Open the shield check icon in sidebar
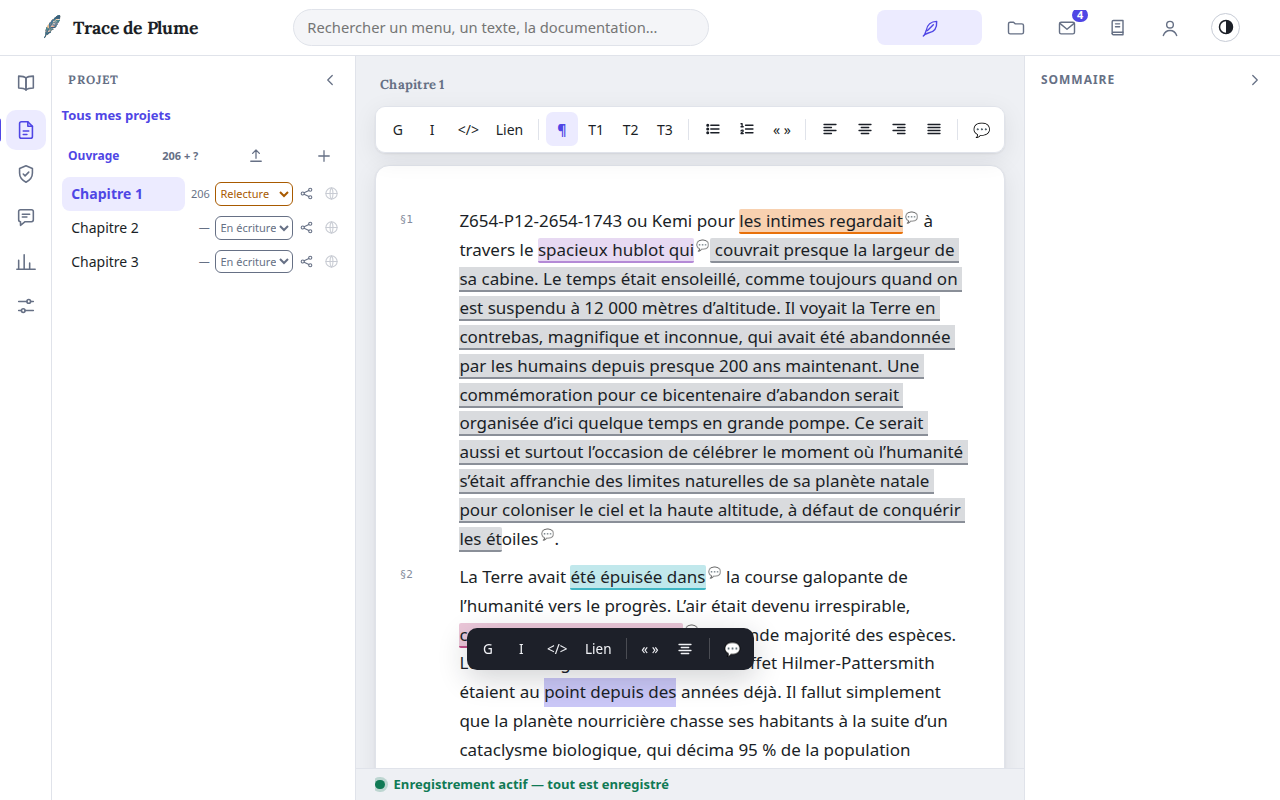Image resolution: width=1280 pixels, height=800 pixels. pos(26,174)
